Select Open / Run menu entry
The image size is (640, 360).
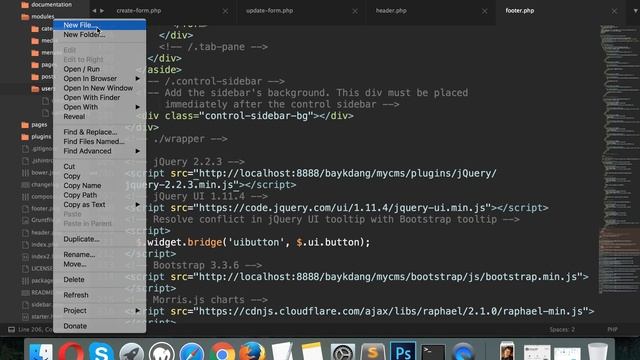click(100, 69)
